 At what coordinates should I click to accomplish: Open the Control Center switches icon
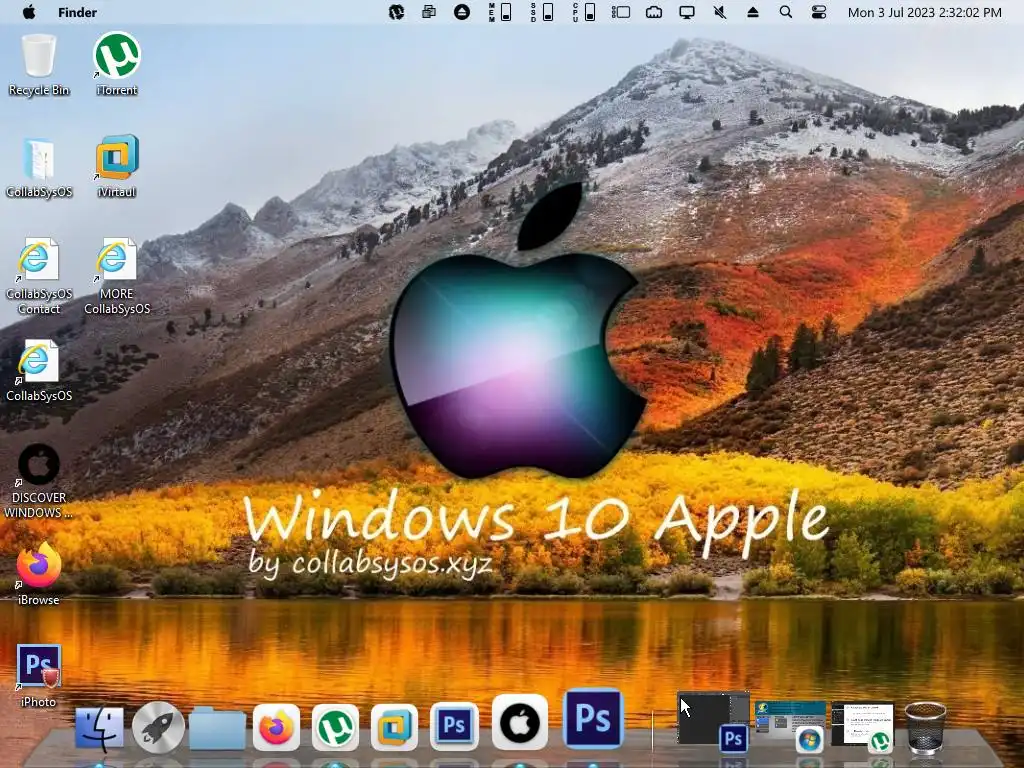pos(819,12)
